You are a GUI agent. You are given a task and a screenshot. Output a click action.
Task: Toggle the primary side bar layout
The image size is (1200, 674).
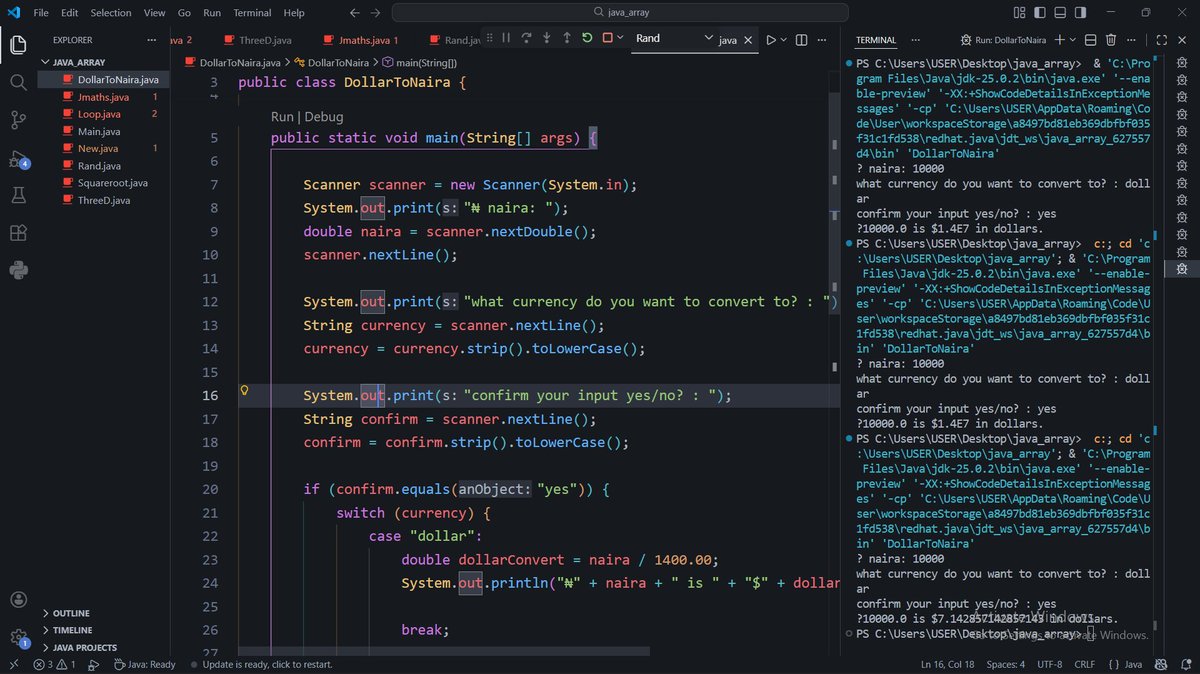tap(1039, 13)
